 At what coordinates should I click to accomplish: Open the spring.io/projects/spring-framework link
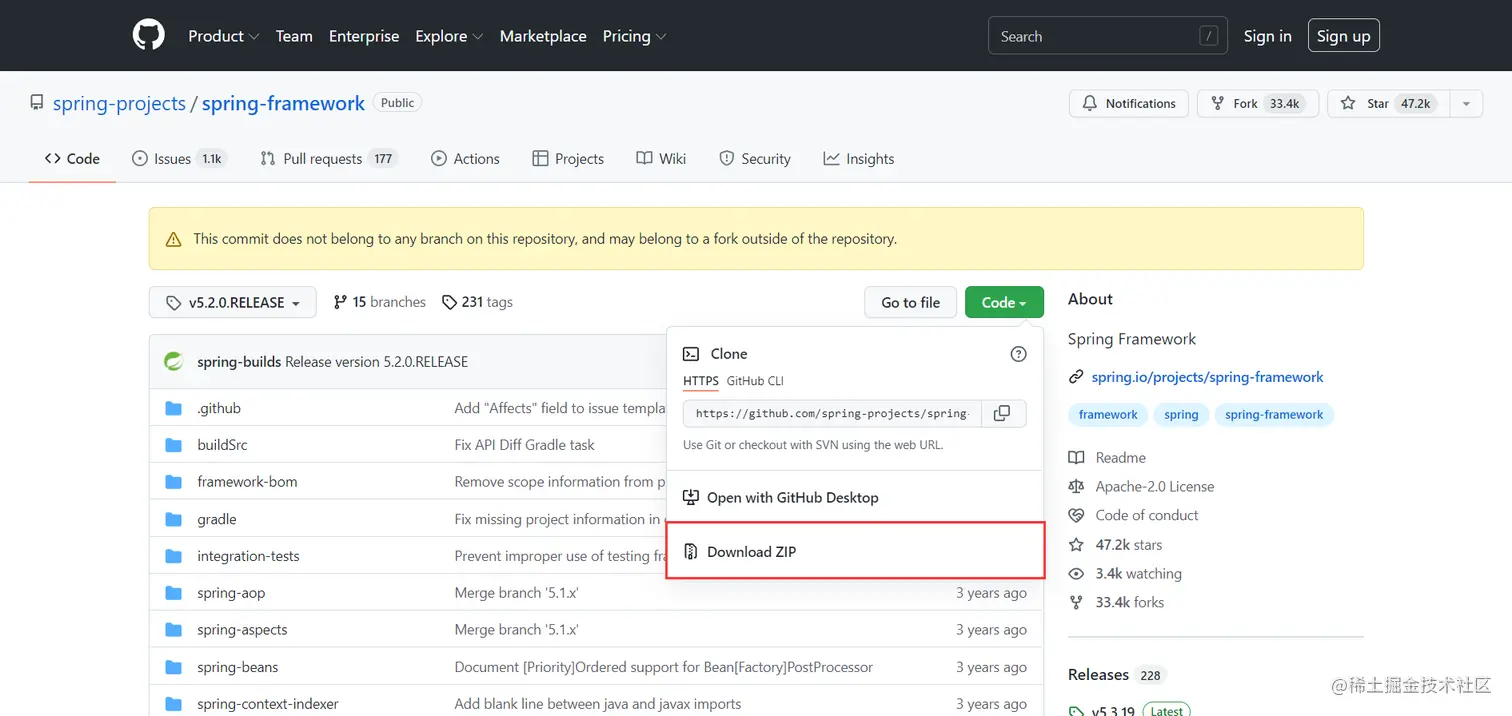(1207, 377)
